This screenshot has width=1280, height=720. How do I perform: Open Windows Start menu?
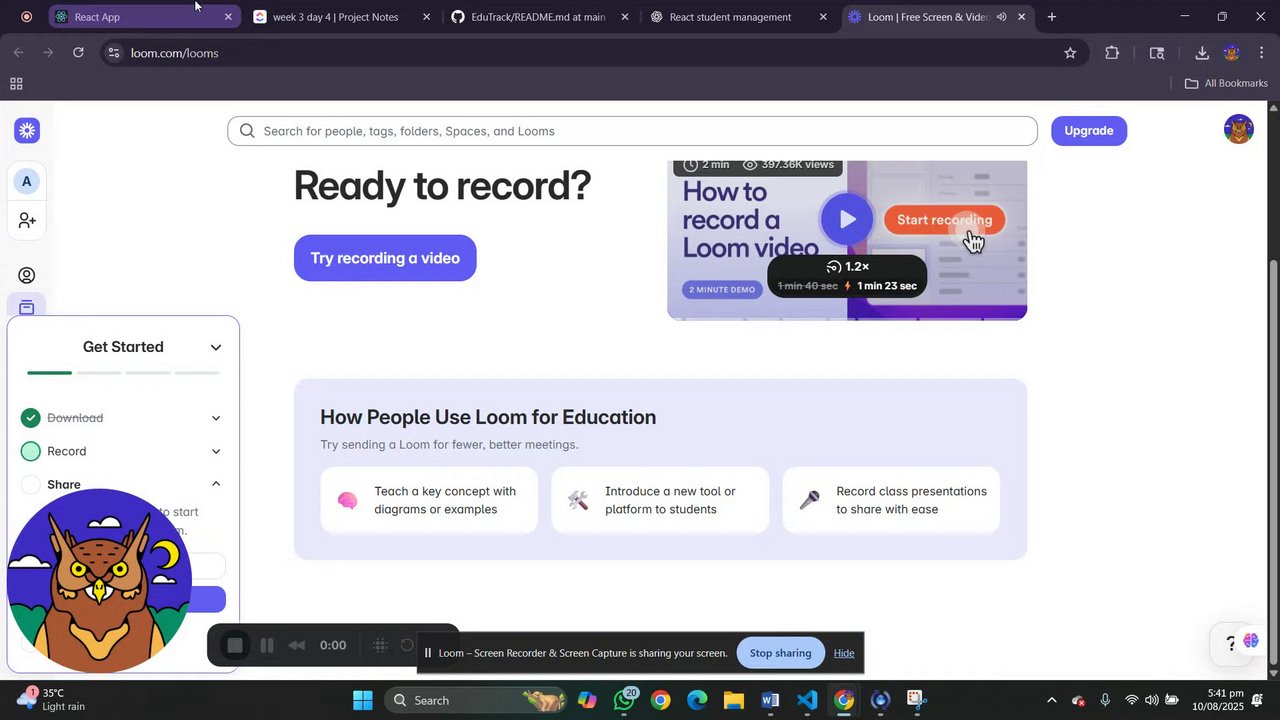point(363,700)
